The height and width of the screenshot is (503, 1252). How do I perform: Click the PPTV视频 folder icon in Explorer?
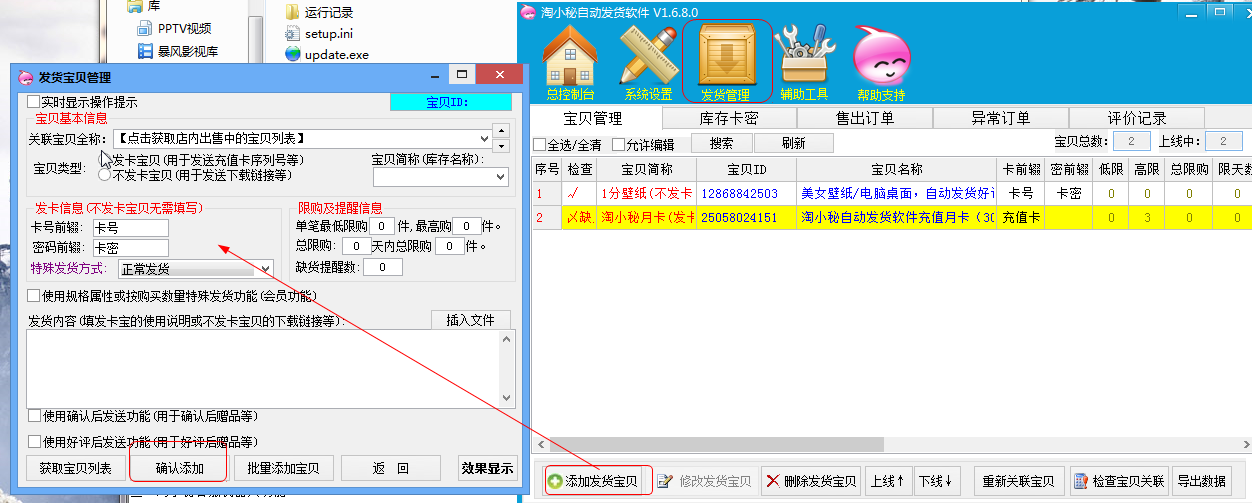[x=144, y=28]
